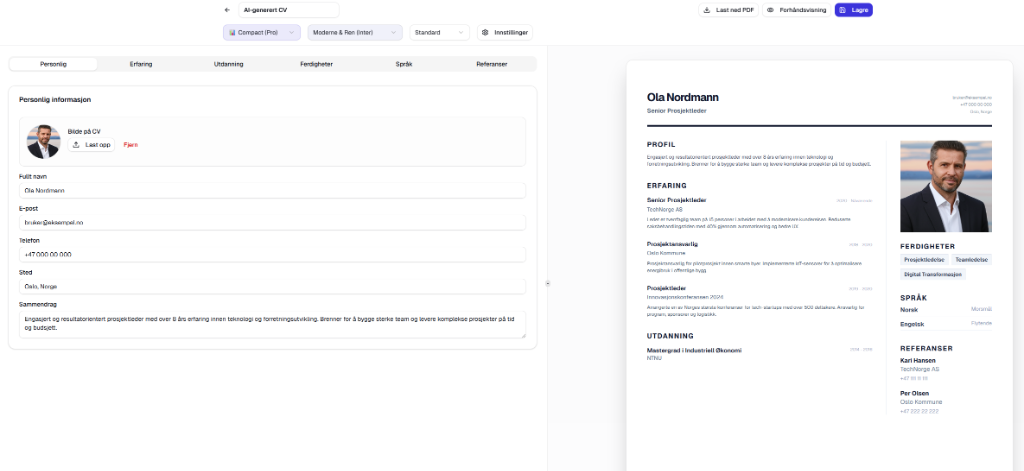Image resolution: width=1024 pixels, height=471 pixels.
Task: Click 'Mastergrad i Industriell Økonomi' in the preview
Action: tap(694, 351)
